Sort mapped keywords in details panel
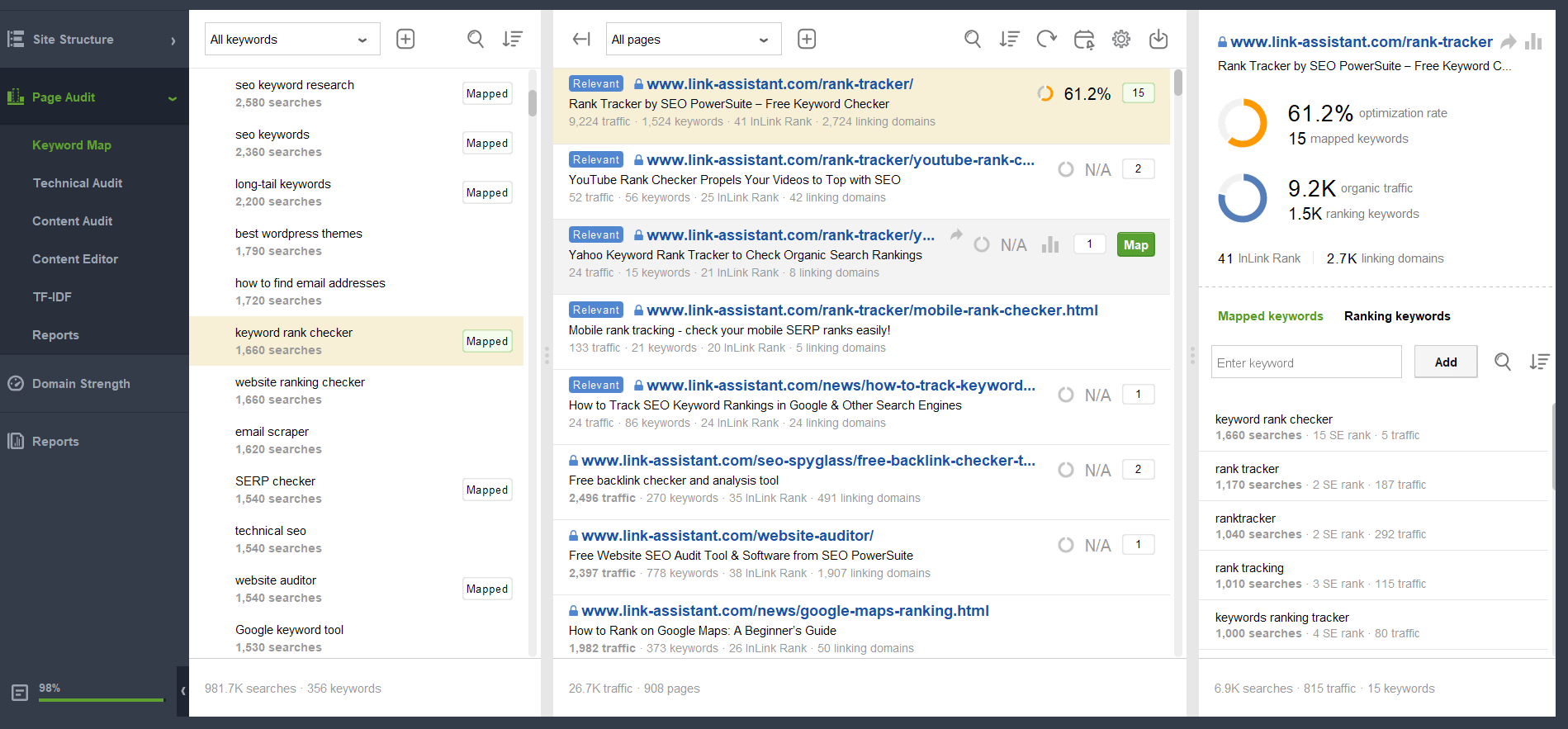 [1539, 362]
